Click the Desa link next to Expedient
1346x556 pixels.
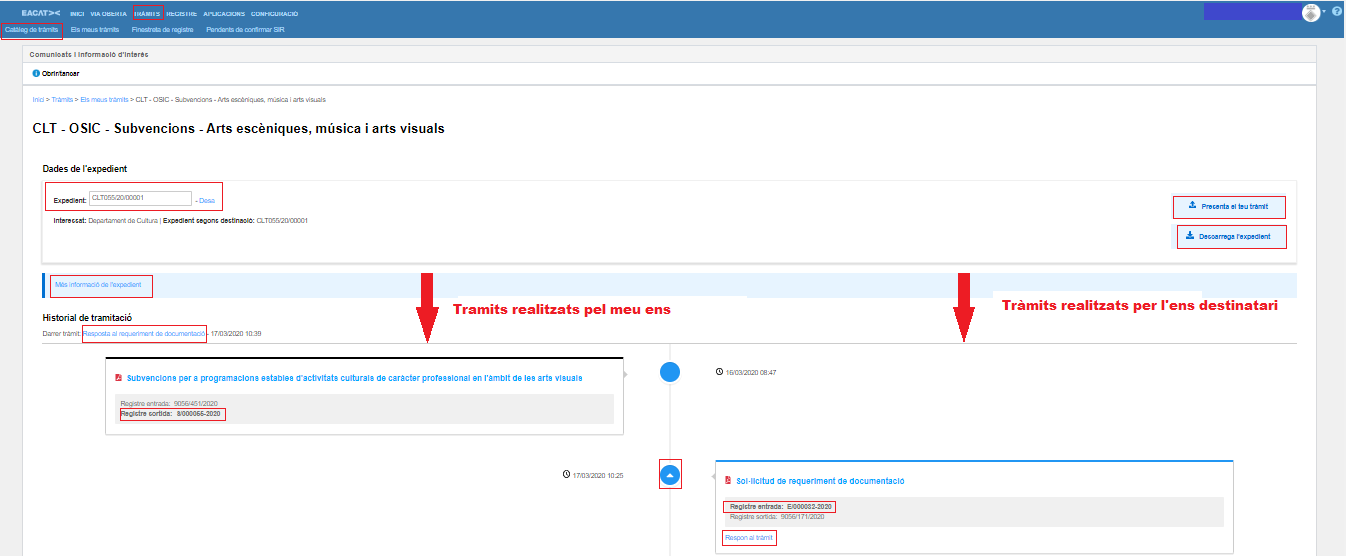point(206,200)
